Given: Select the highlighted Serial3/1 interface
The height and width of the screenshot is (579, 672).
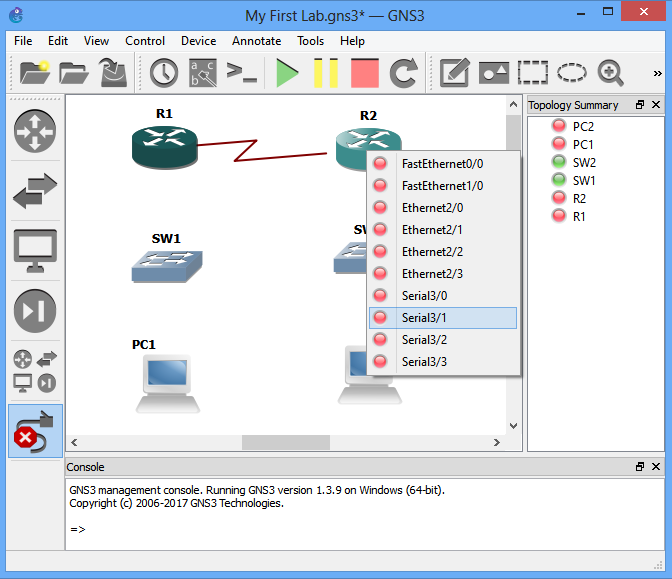Looking at the screenshot, I should pyautogui.click(x=443, y=318).
